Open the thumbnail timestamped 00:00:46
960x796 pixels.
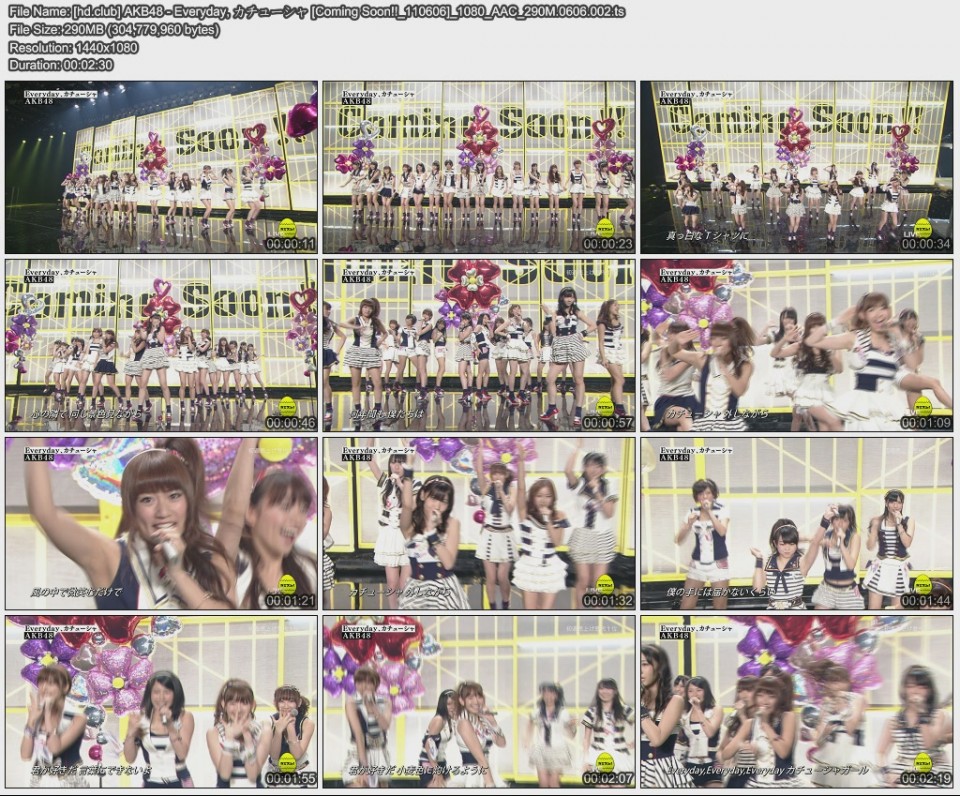tap(161, 345)
